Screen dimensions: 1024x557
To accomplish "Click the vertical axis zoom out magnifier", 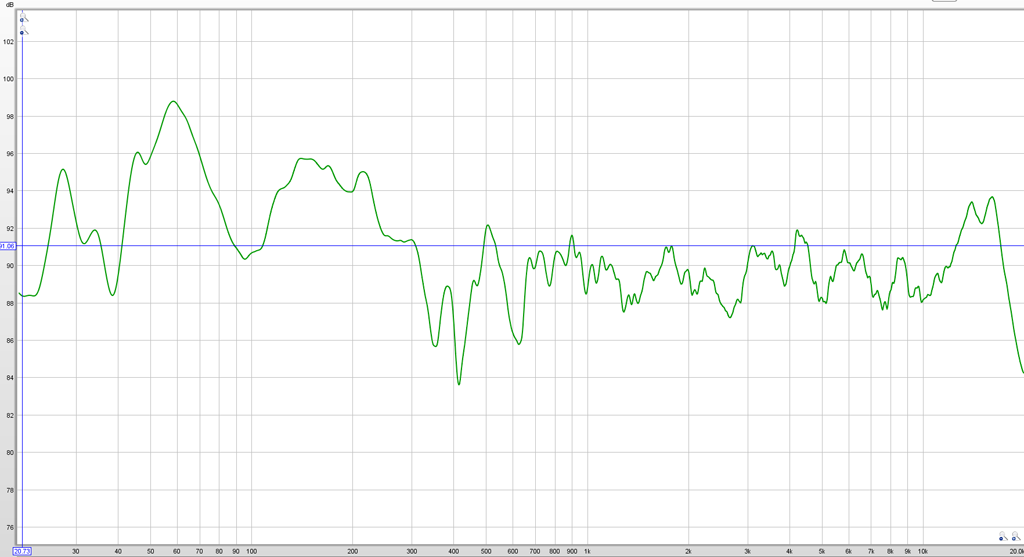I will coord(23,33).
